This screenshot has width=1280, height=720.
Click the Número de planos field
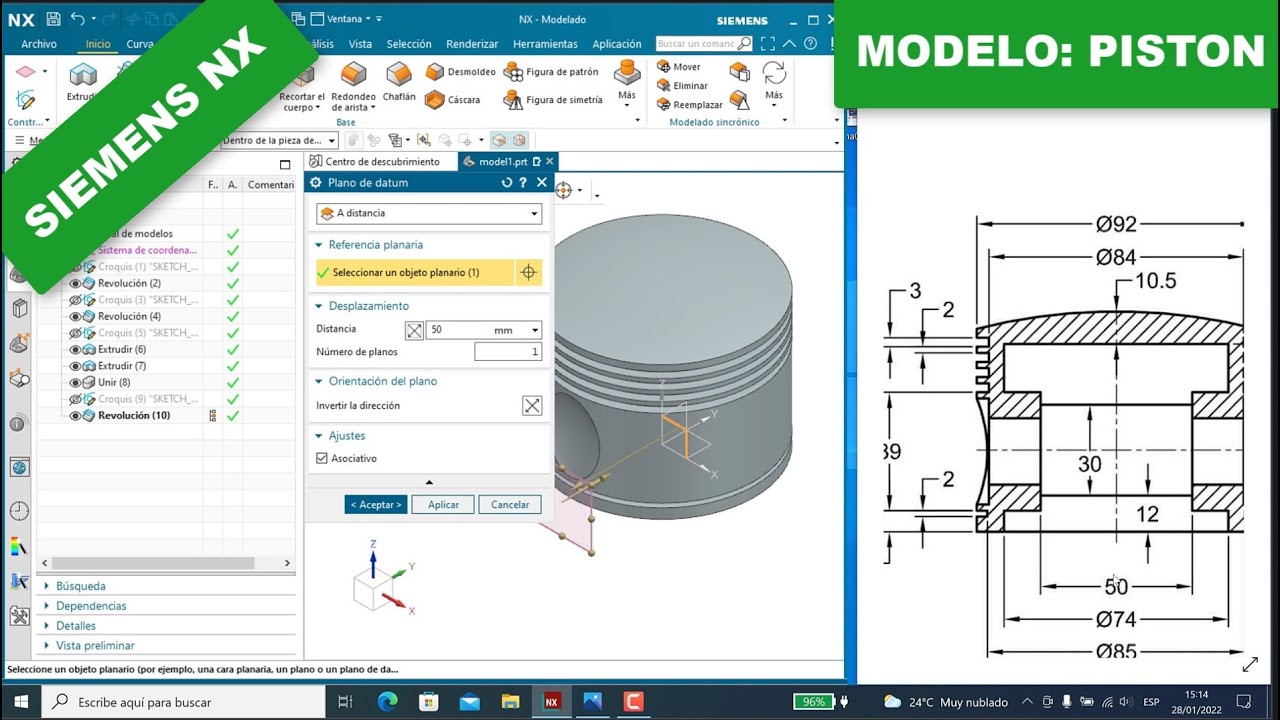pos(508,352)
